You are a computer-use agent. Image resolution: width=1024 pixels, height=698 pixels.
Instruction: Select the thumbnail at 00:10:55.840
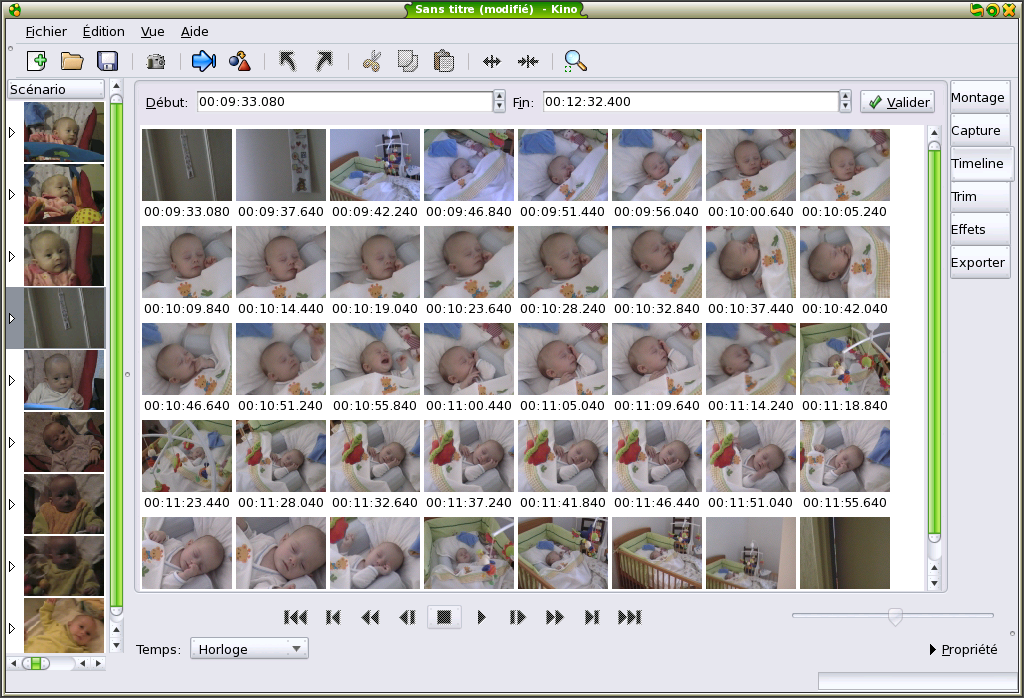375,359
